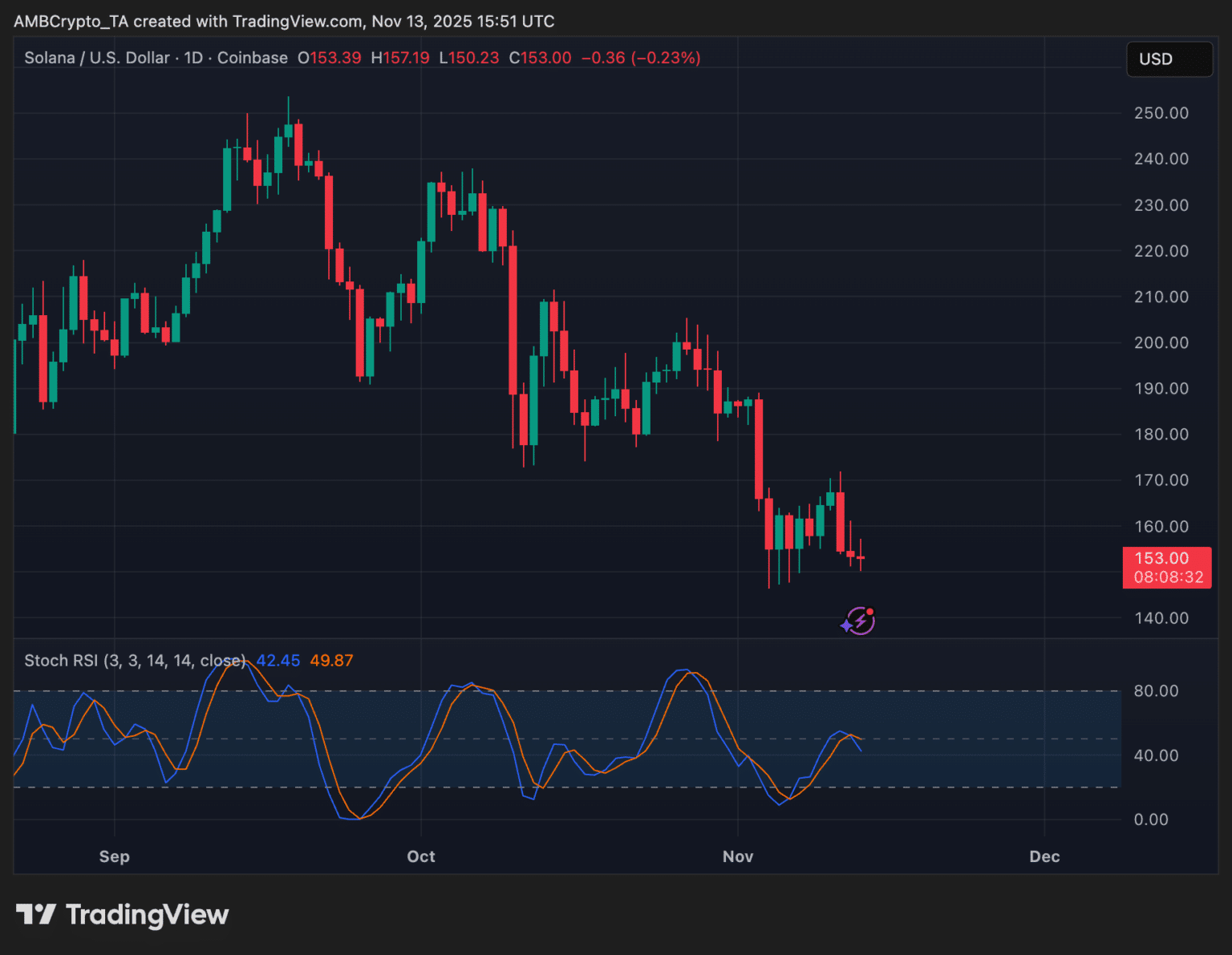The height and width of the screenshot is (955, 1232).
Task: Click the purple lightning alert icon
Action: pyautogui.click(x=858, y=621)
